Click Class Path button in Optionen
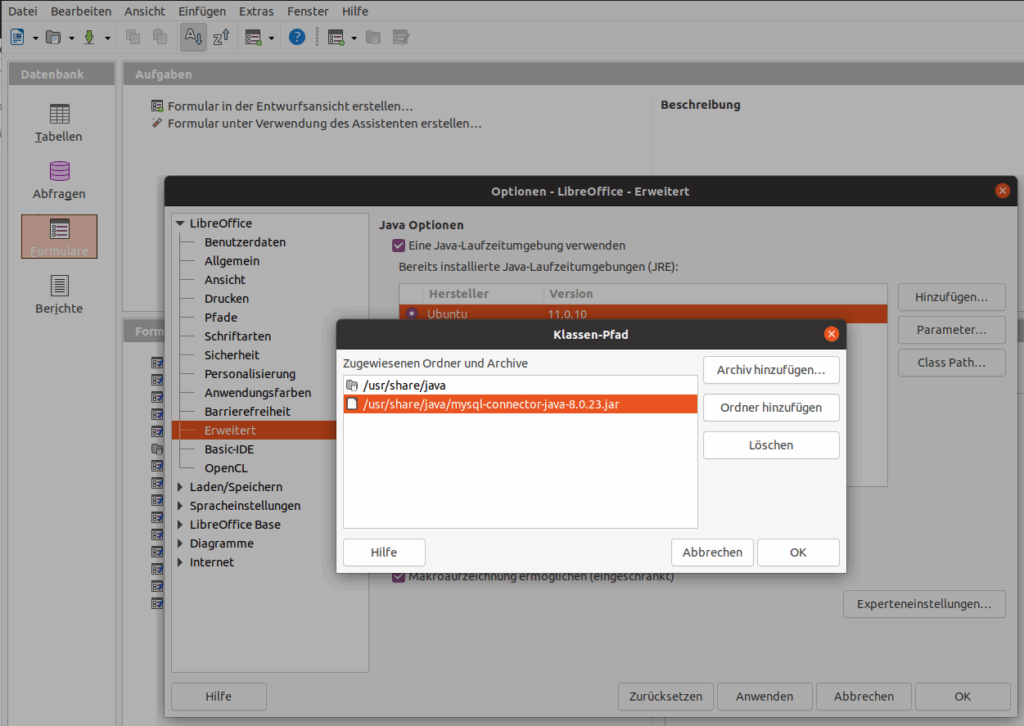This screenshot has width=1024, height=726. pos(952,362)
